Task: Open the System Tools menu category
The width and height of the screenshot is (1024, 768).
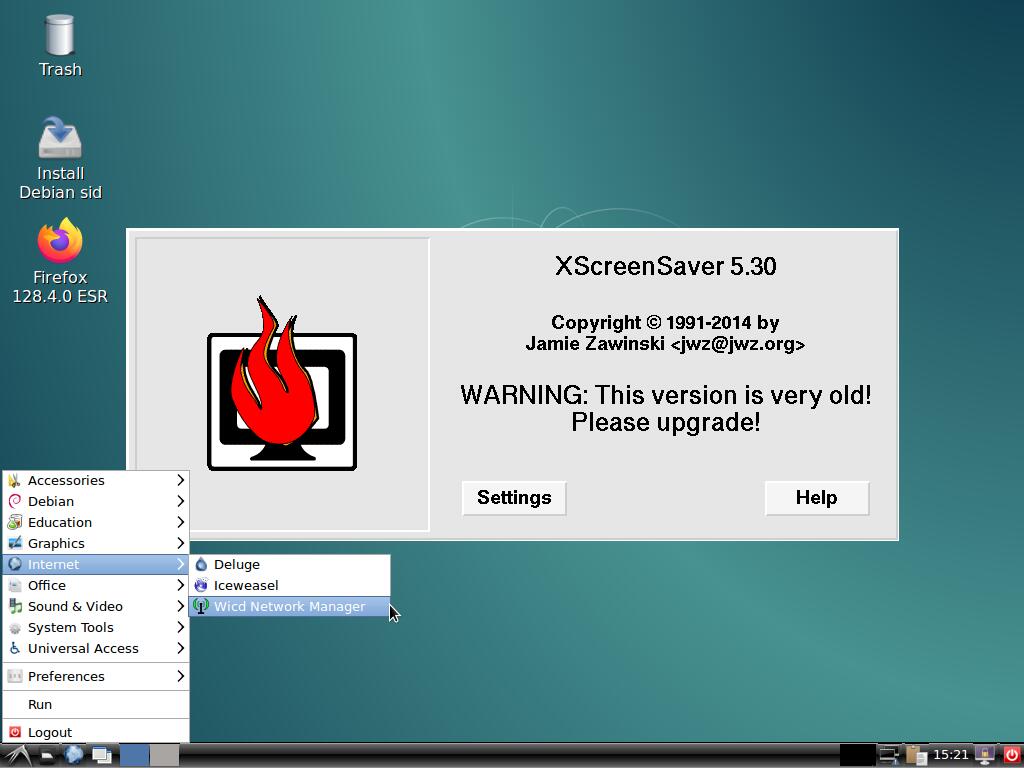Action: [x=96, y=627]
